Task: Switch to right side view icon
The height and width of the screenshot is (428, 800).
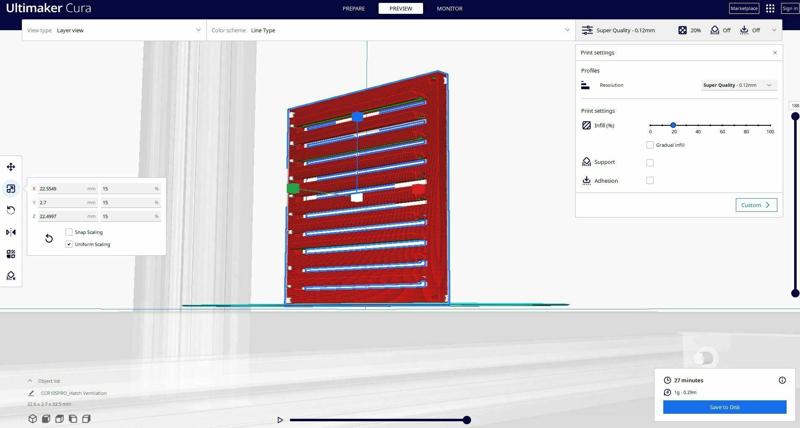Action: pos(86,419)
